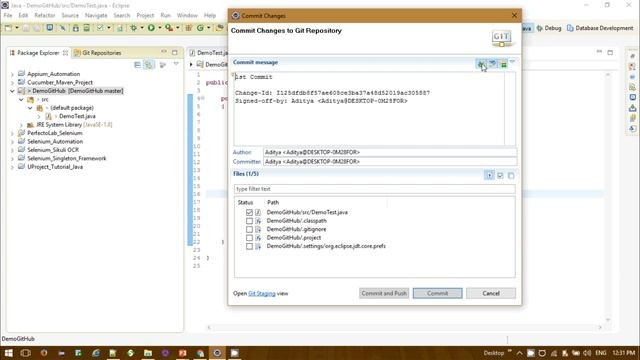
Task: Open the Git Staging view link
Action: coord(262,293)
